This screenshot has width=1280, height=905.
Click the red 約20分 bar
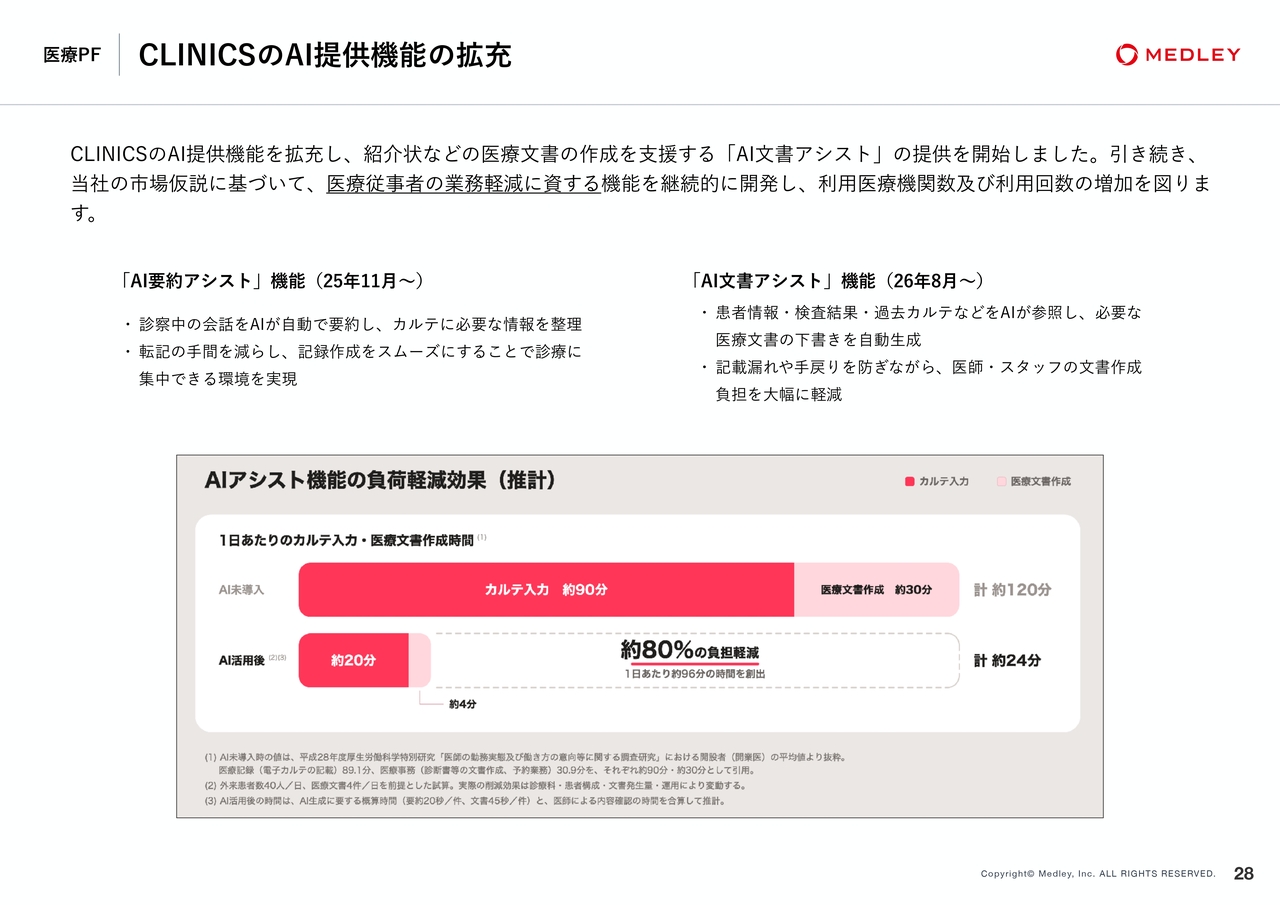354,660
